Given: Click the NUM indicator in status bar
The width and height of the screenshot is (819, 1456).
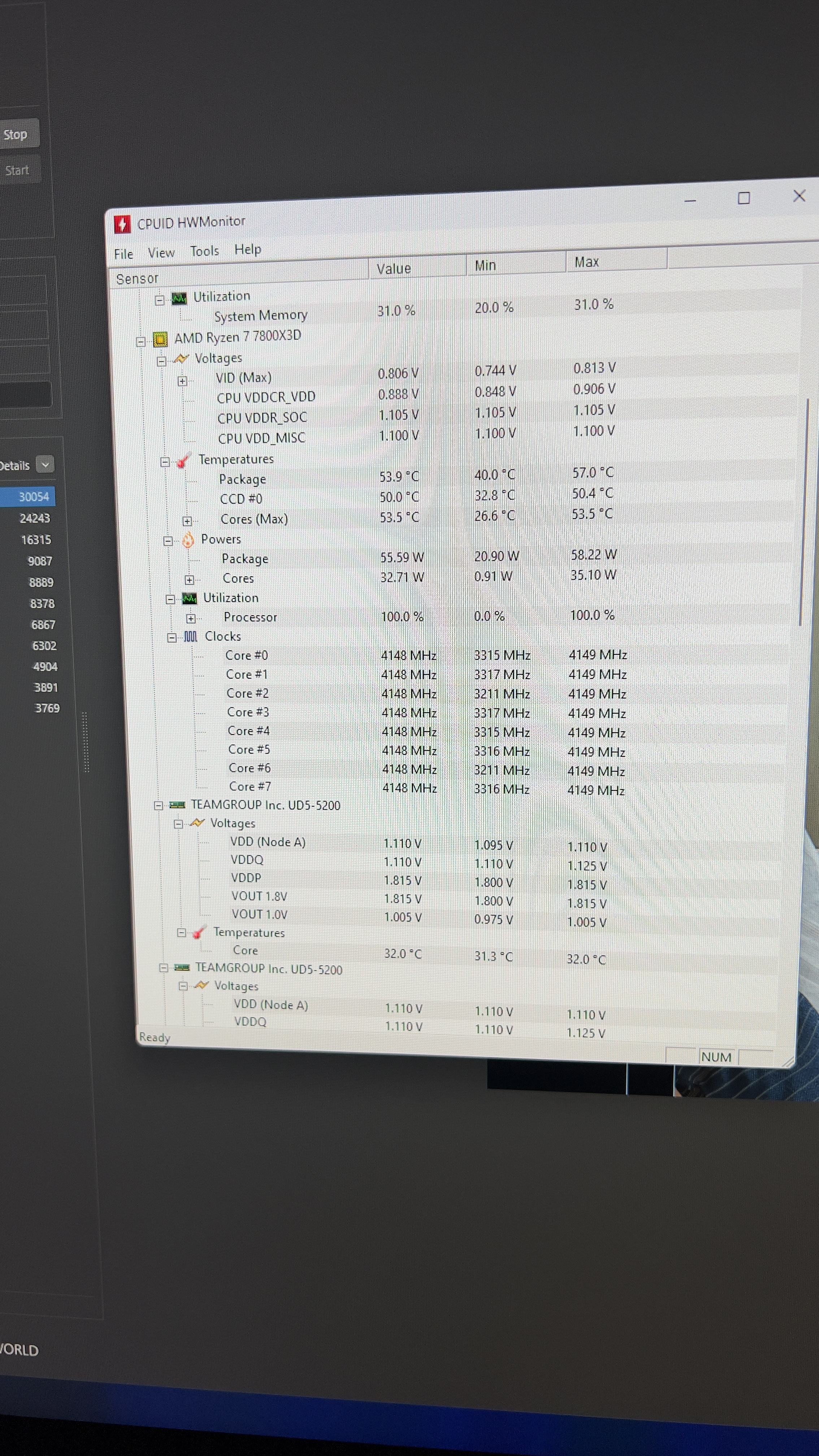Looking at the screenshot, I should (x=716, y=1056).
